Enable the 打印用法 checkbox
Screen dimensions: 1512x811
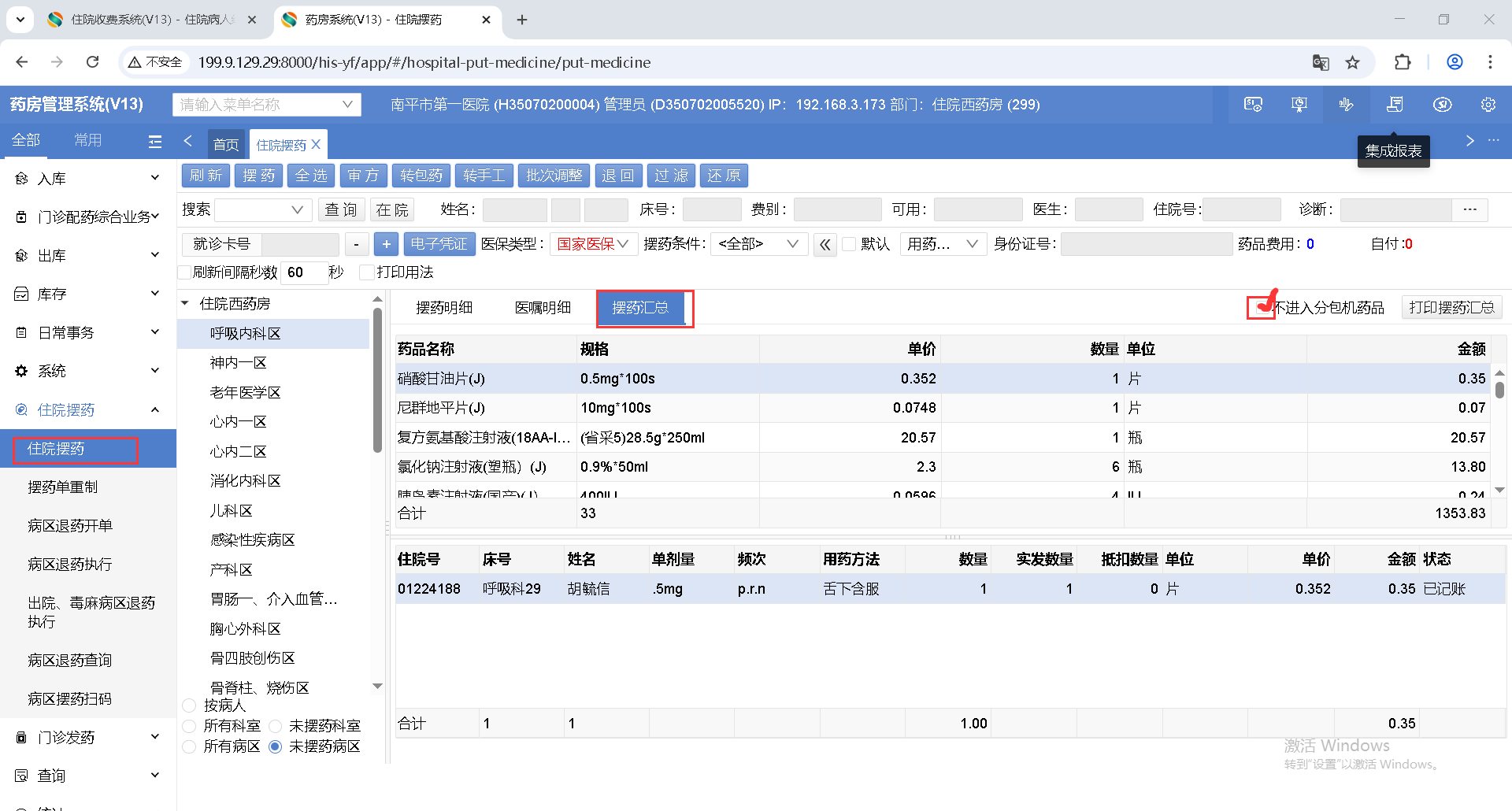point(366,272)
